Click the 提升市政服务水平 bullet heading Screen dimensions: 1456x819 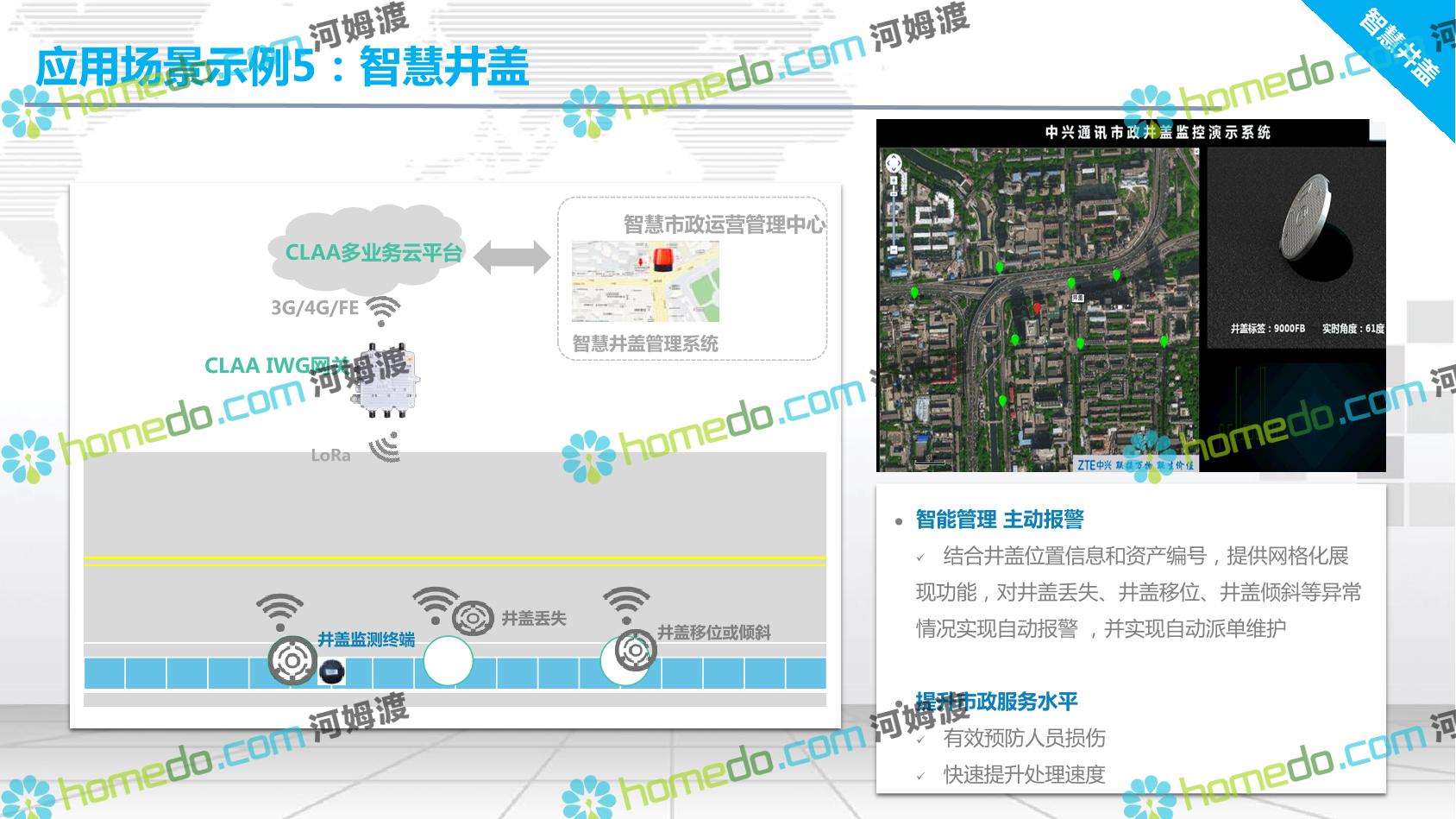point(996,702)
